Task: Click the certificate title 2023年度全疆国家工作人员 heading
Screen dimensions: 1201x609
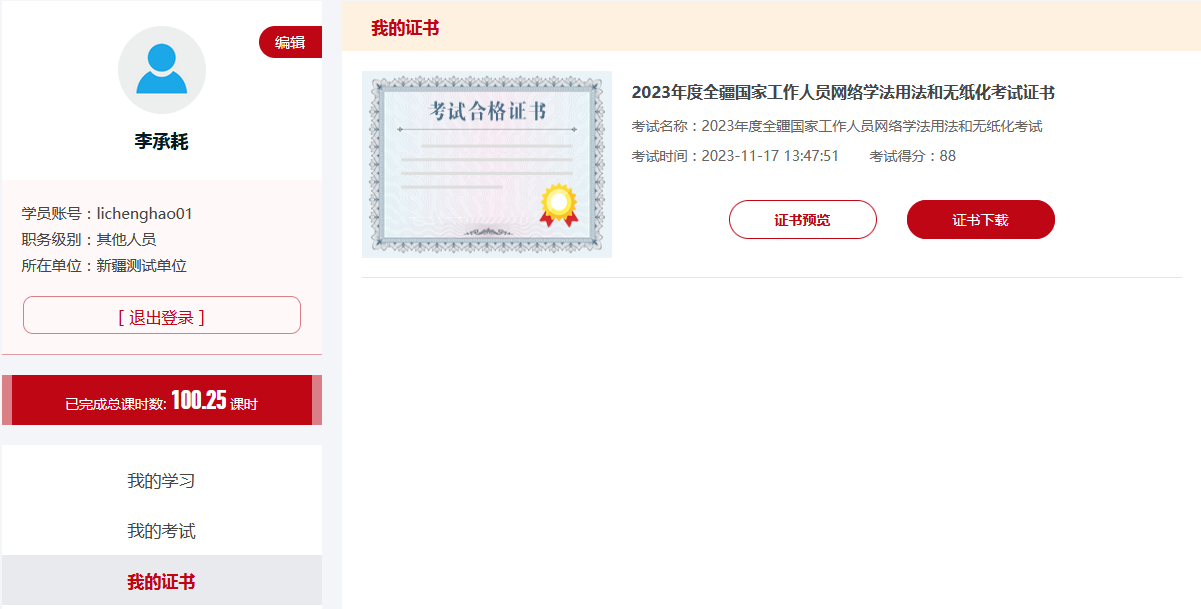Action: pos(843,93)
